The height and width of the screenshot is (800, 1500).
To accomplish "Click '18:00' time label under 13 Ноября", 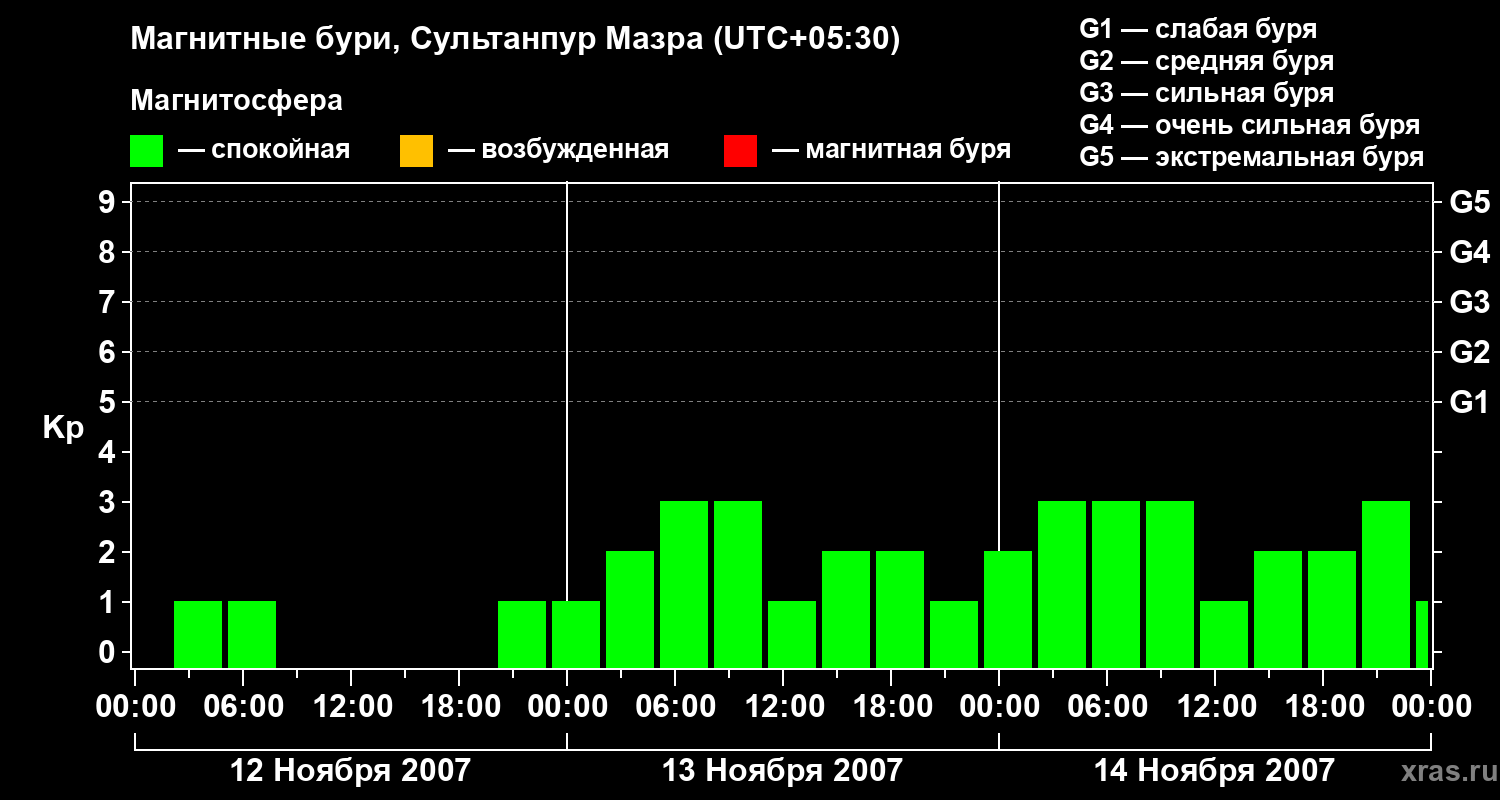I will (x=891, y=707).
